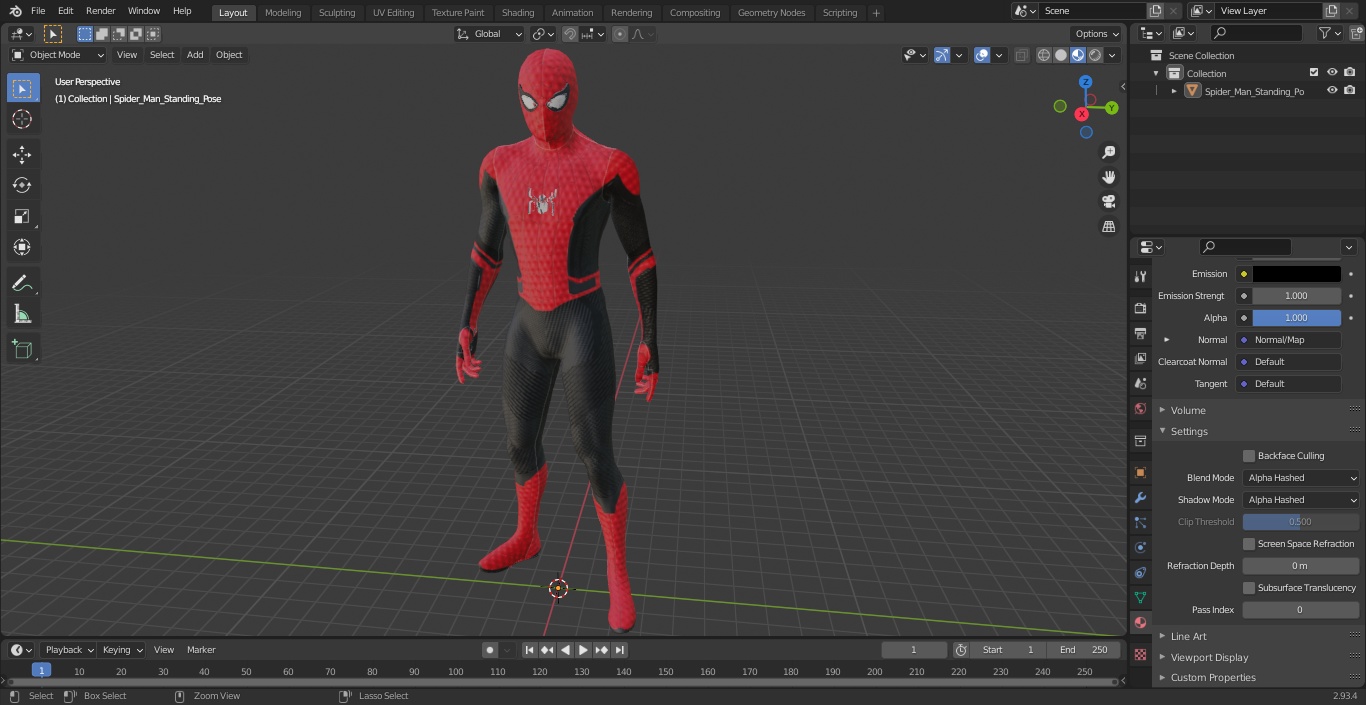Click the End frame 250 field
The image size is (1366, 705).
(x=1084, y=650)
